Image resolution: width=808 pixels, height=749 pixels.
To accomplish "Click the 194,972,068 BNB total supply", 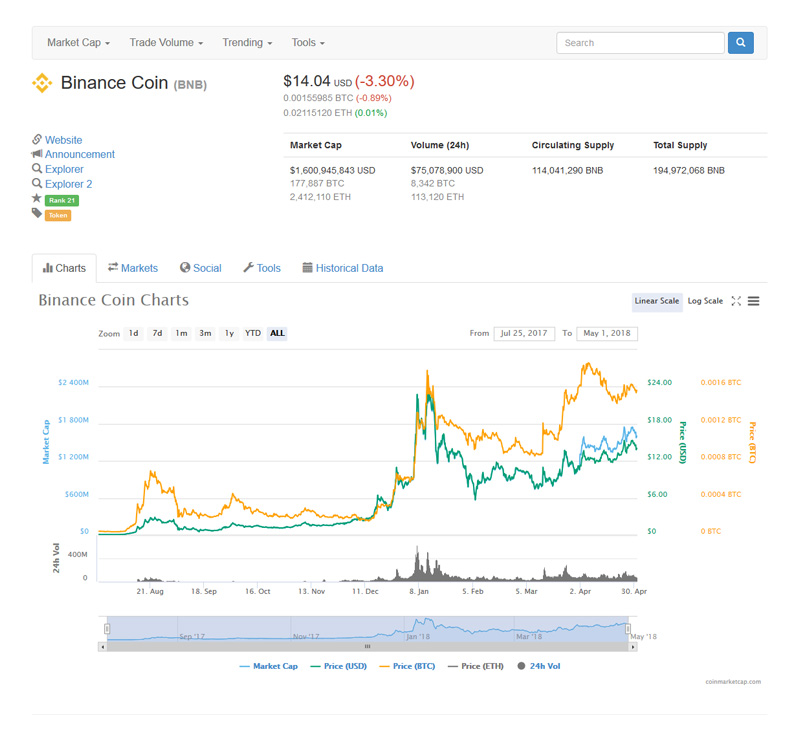I will tap(689, 171).
